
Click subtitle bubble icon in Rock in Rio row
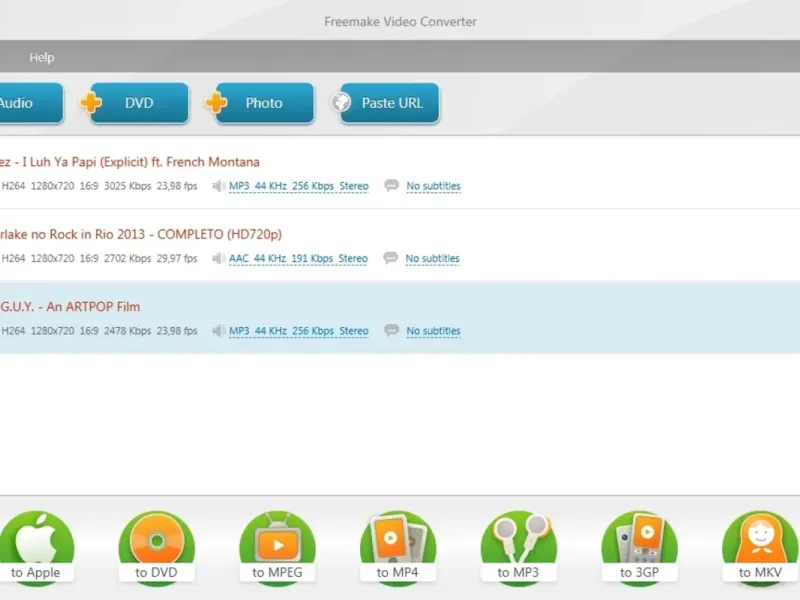[x=391, y=258]
